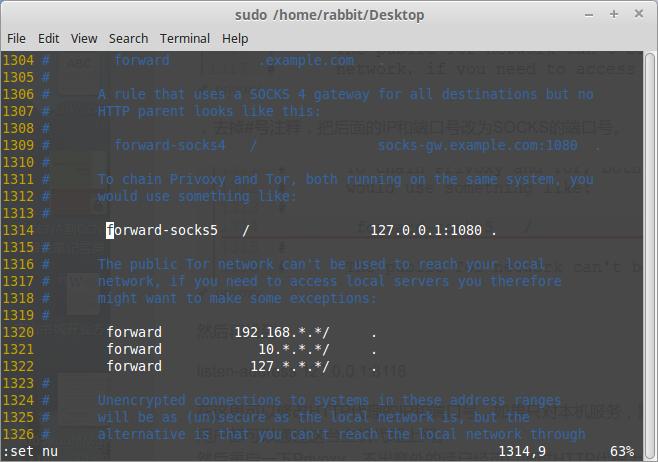The height and width of the screenshot is (462, 658).
Task: Click 'The public Tor network' comment line
Action: 321,264
